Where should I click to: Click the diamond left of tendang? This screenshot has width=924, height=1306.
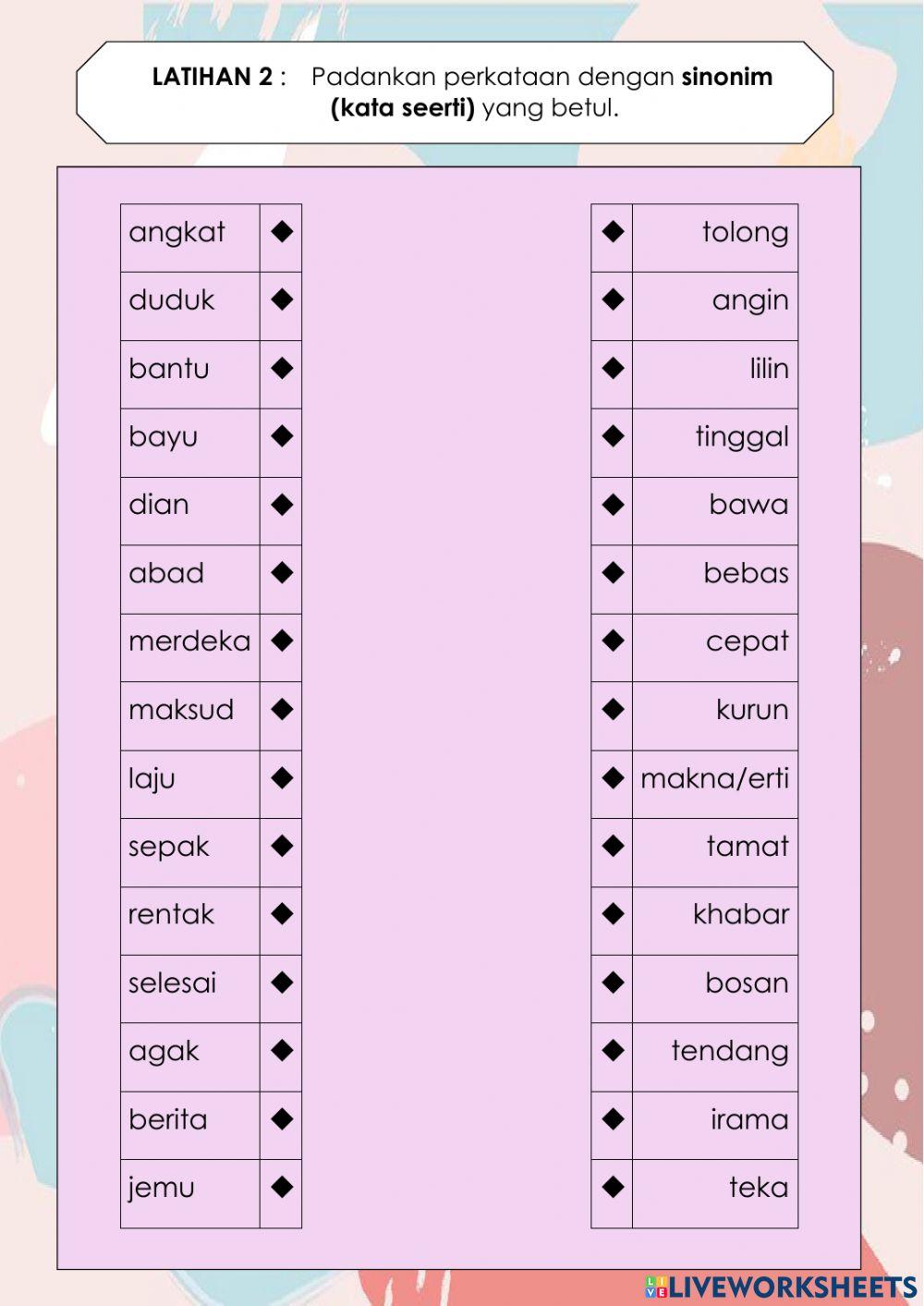[613, 1051]
